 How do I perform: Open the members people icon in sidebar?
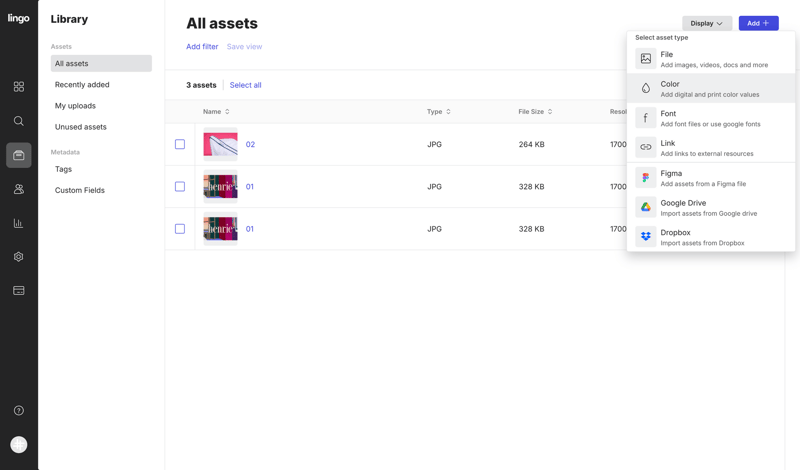(18, 189)
